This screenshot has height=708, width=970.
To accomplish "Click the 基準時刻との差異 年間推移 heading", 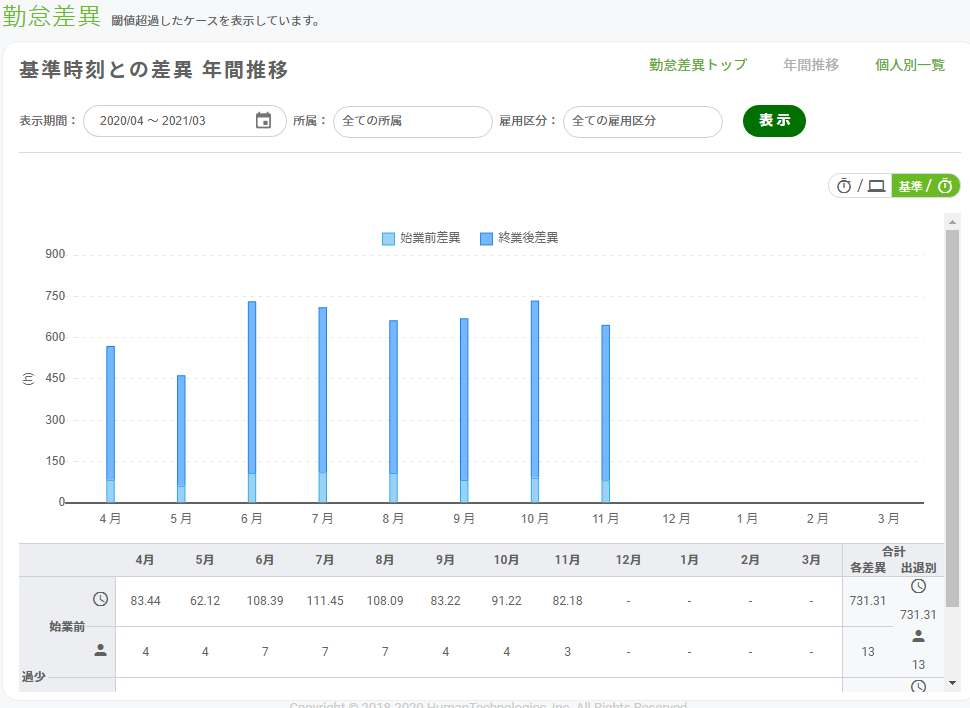I will coord(154,70).
